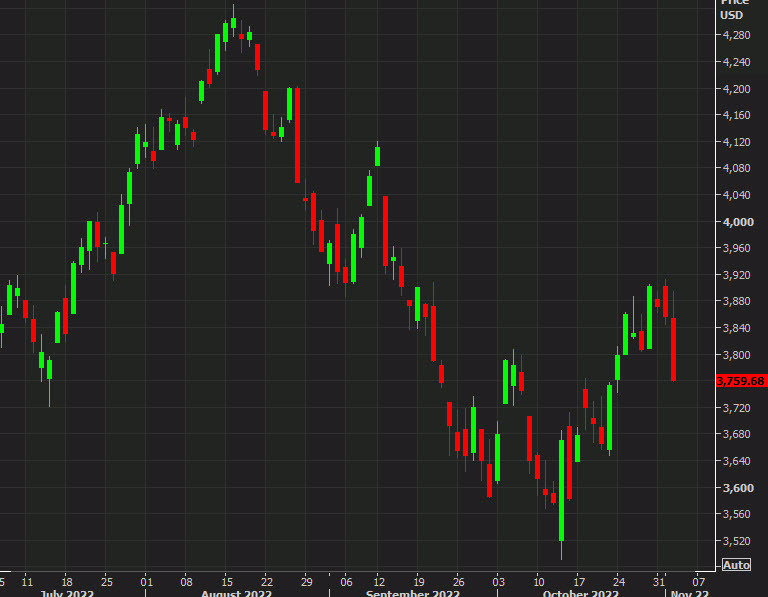This screenshot has height=597, width=768.
Task: Click date label 26 on time axis
Action: pyautogui.click(x=458, y=582)
